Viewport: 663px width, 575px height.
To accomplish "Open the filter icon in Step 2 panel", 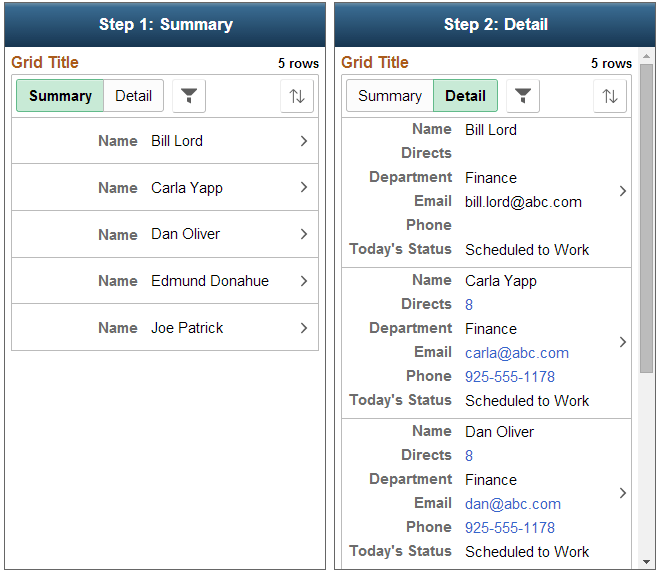I will point(523,96).
